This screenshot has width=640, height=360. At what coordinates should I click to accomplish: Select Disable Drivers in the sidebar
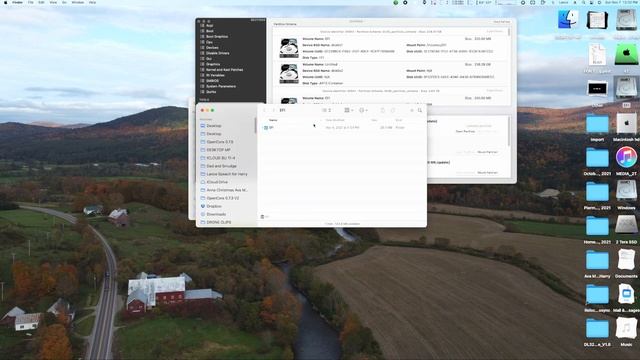(217, 53)
